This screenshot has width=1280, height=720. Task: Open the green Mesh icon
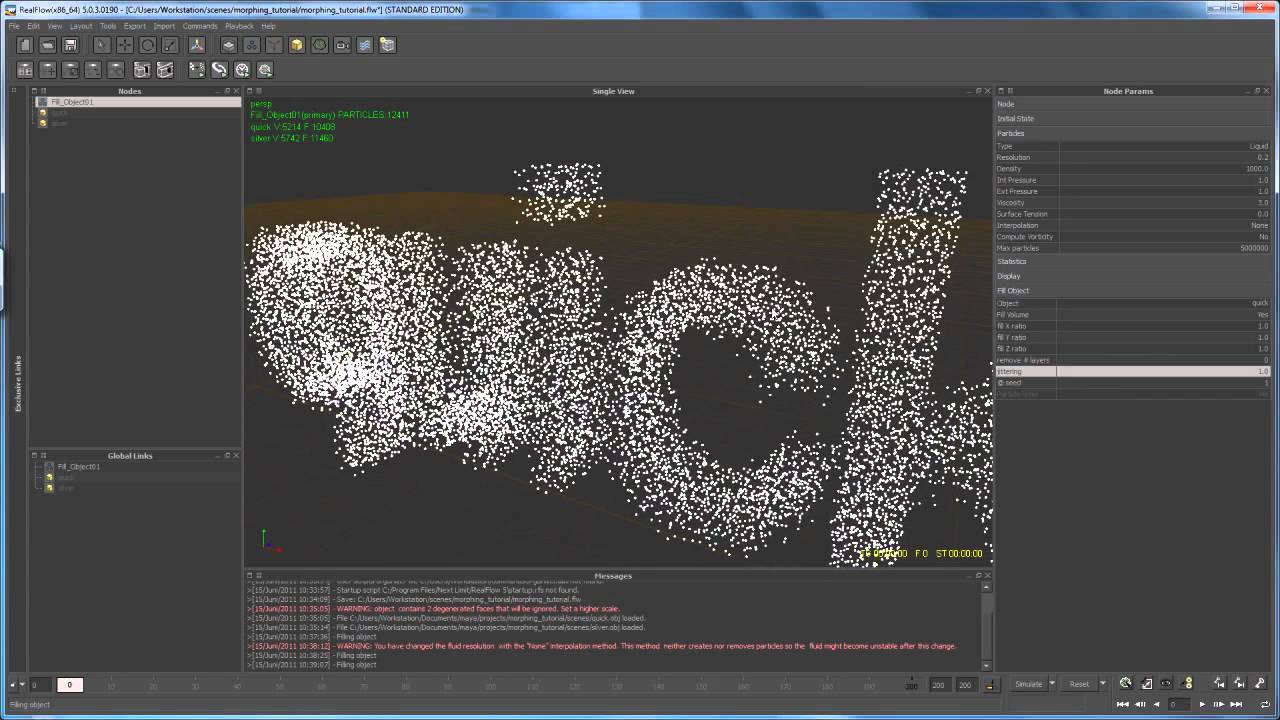[319, 45]
